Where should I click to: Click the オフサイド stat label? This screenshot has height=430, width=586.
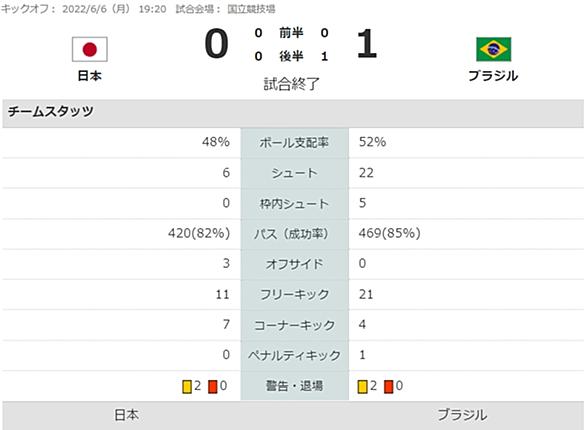(x=294, y=264)
